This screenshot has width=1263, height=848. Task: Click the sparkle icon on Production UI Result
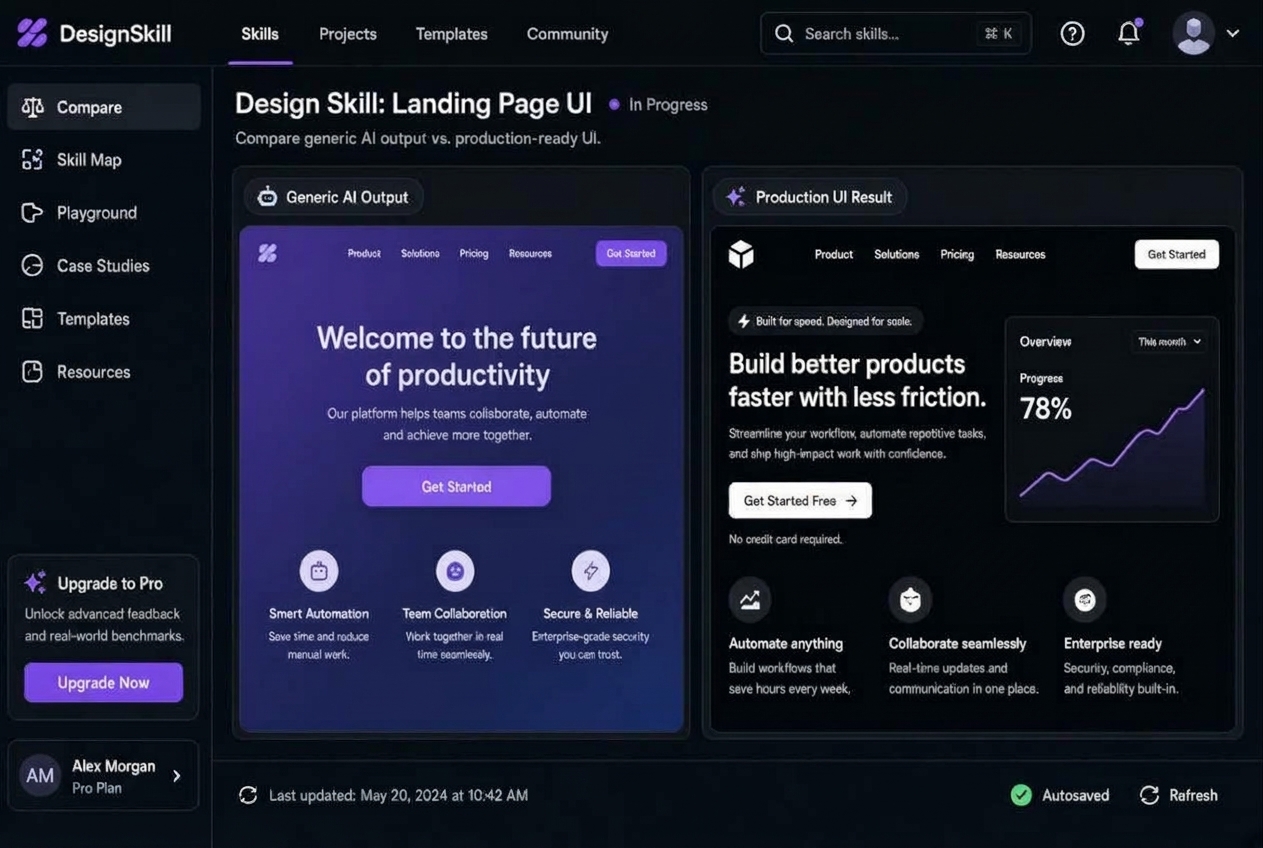tap(736, 197)
